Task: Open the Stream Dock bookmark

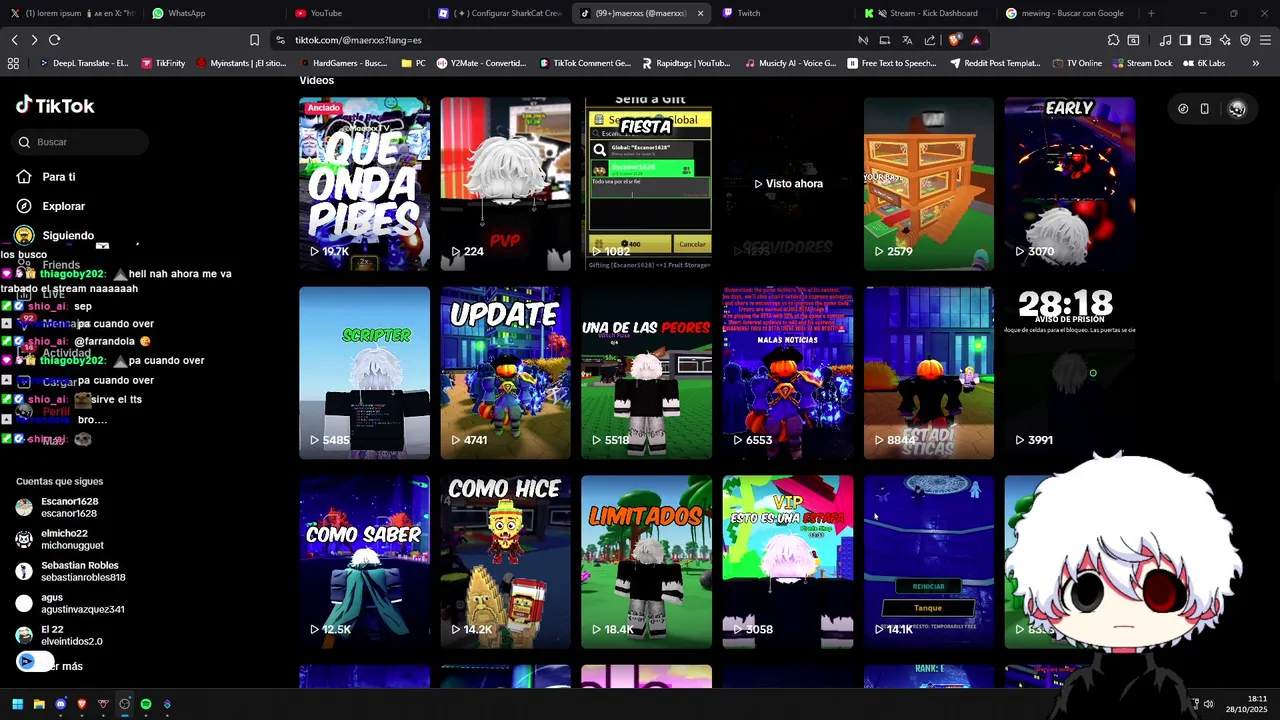Action: [1141, 63]
